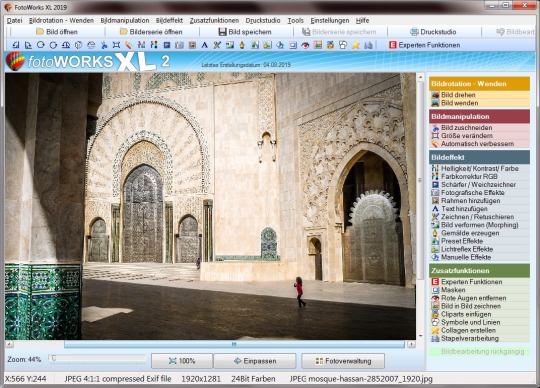Click the red E Experten Funktionen toolbar button
Screen dimensions: 540x388
(x=424, y=45)
